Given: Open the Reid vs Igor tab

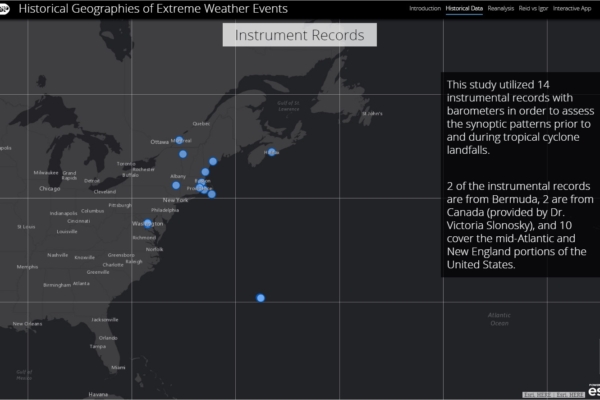Looking at the screenshot, I should click(x=533, y=8).
